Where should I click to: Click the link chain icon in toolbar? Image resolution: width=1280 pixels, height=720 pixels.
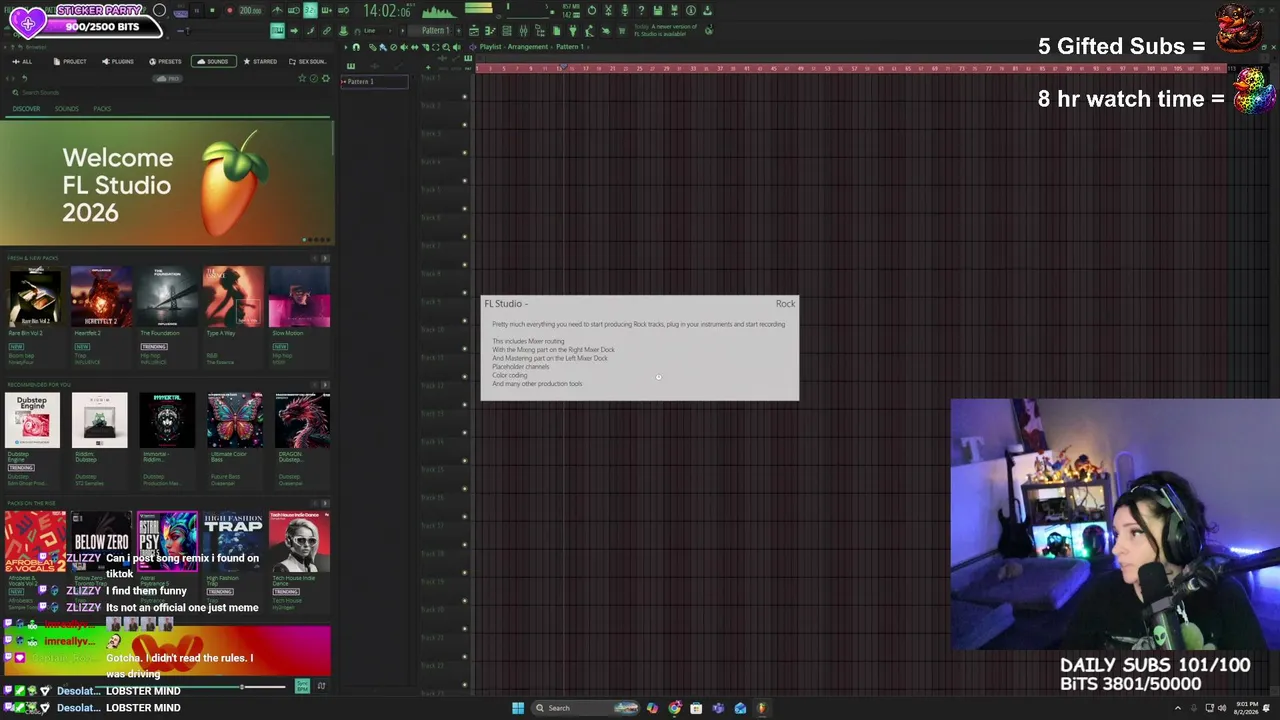click(x=326, y=31)
